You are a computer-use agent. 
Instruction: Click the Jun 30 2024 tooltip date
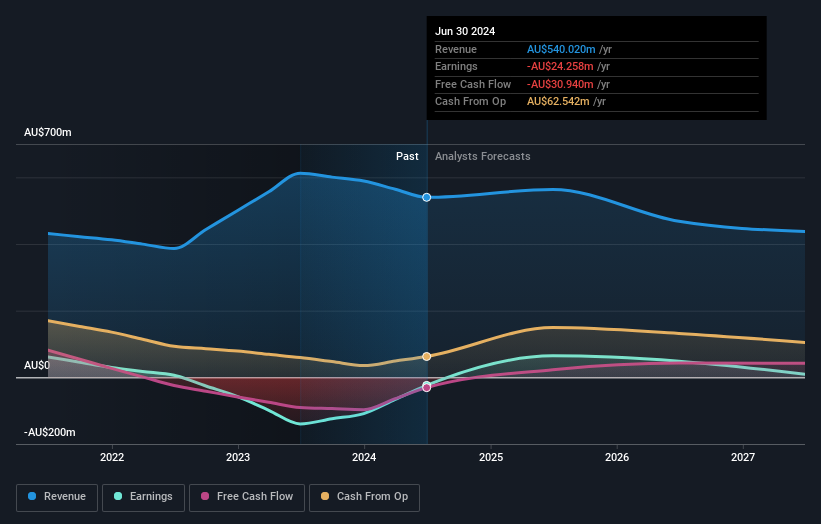click(465, 31)
